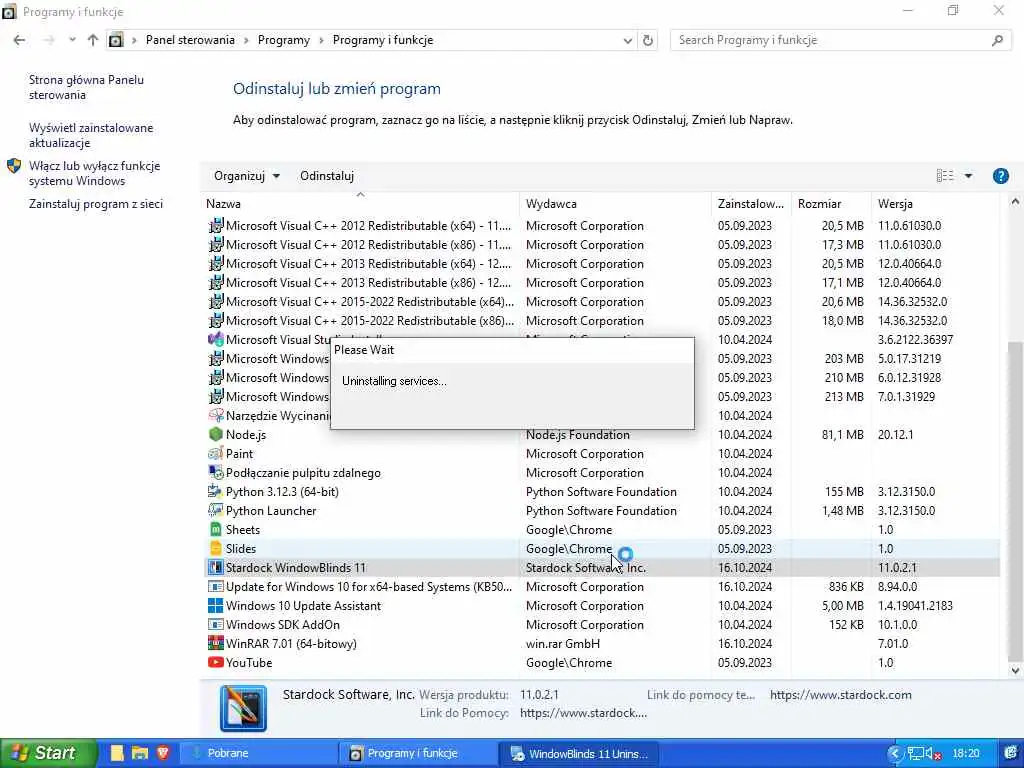Click the Slides app icon

pos(216,548)
